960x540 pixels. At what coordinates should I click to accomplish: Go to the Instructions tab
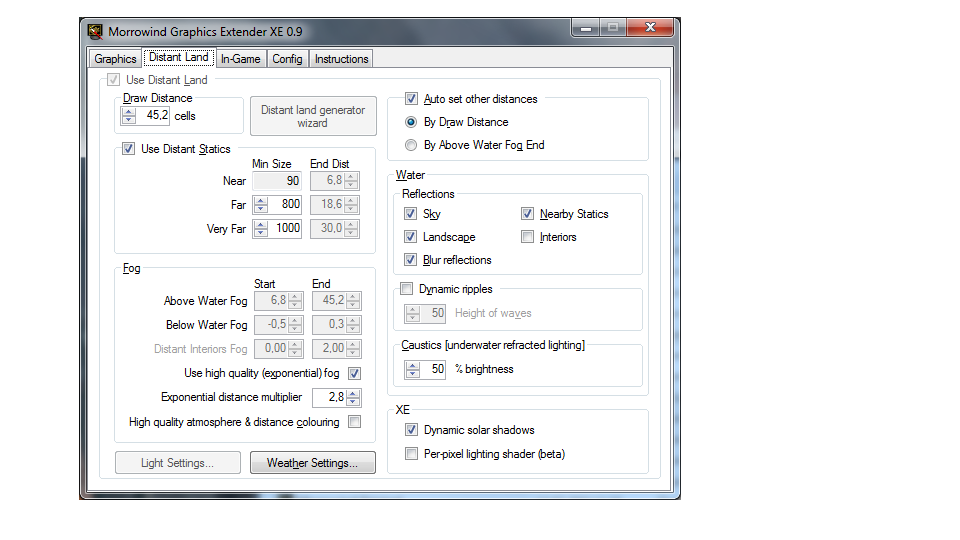pyautogui.click(x=341, y=59)
